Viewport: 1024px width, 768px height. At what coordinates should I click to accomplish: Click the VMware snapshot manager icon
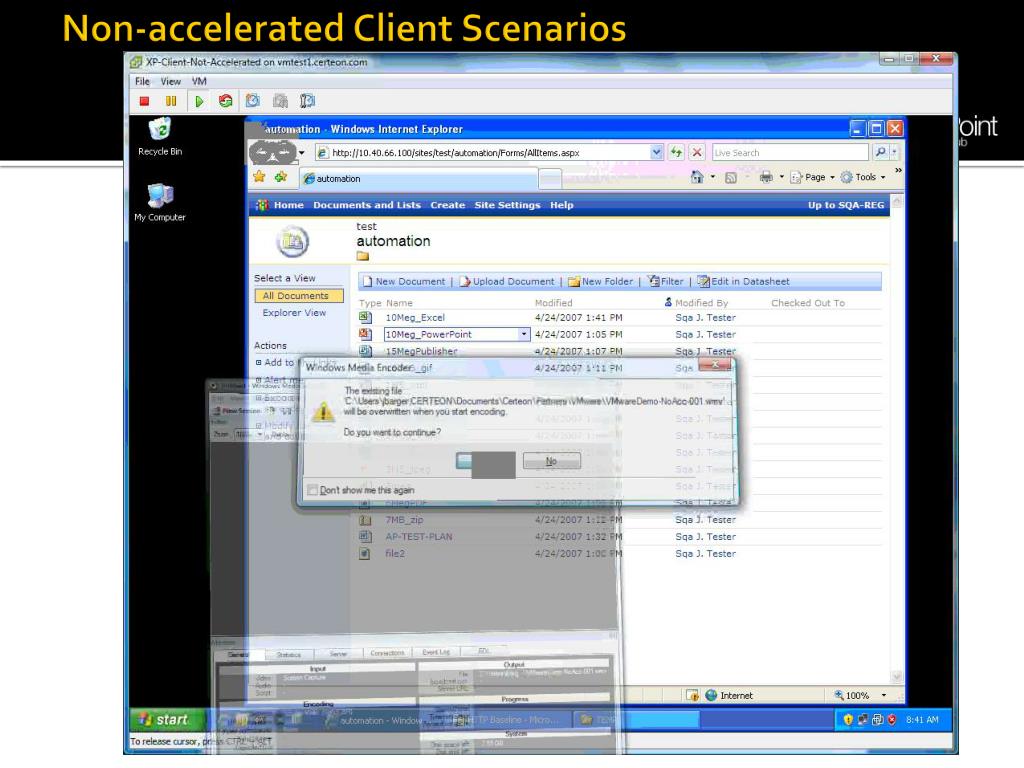[x=308, y=101]
